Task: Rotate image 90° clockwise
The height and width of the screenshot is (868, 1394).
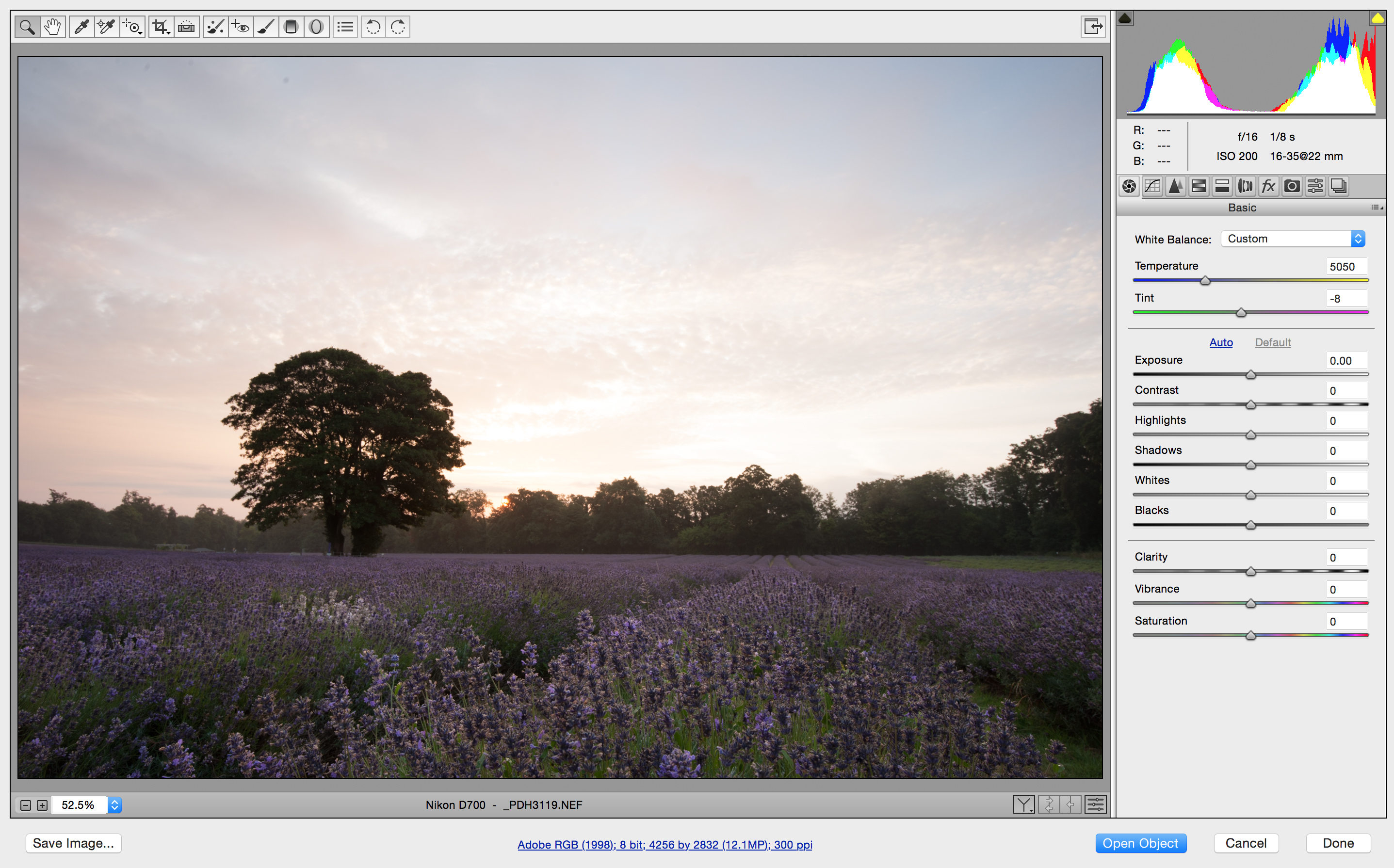Action: [398, 27]
